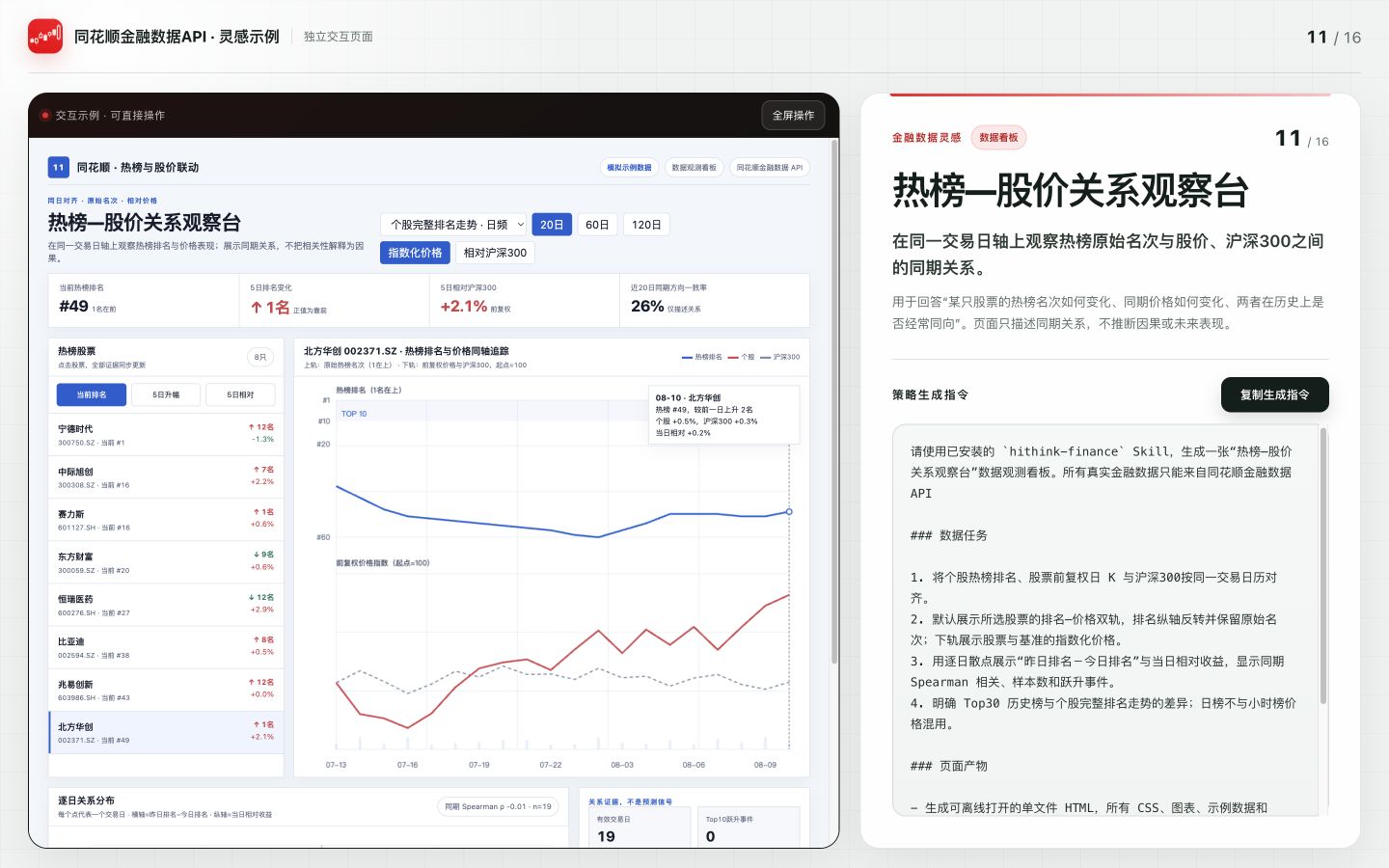
Task: Click the 热榜—股价关系观察台 title in the dashboard
Action: 145,223
